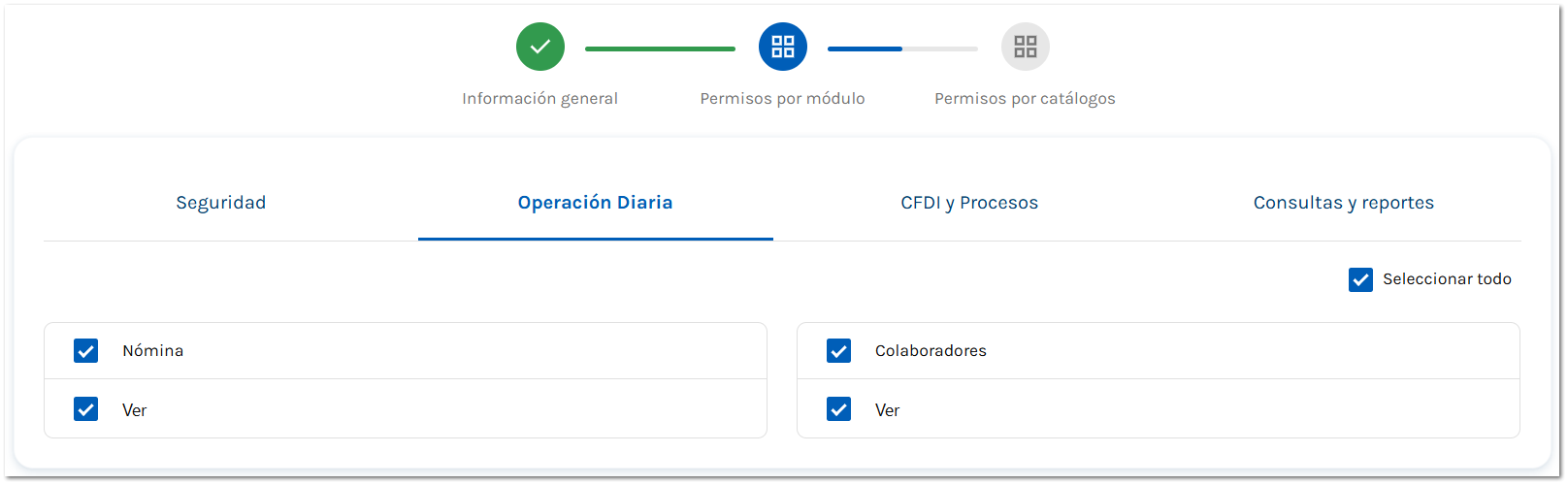Viewport: 1568px width, 485px height.
Task: Click the Información general step label
Action: 539,99
